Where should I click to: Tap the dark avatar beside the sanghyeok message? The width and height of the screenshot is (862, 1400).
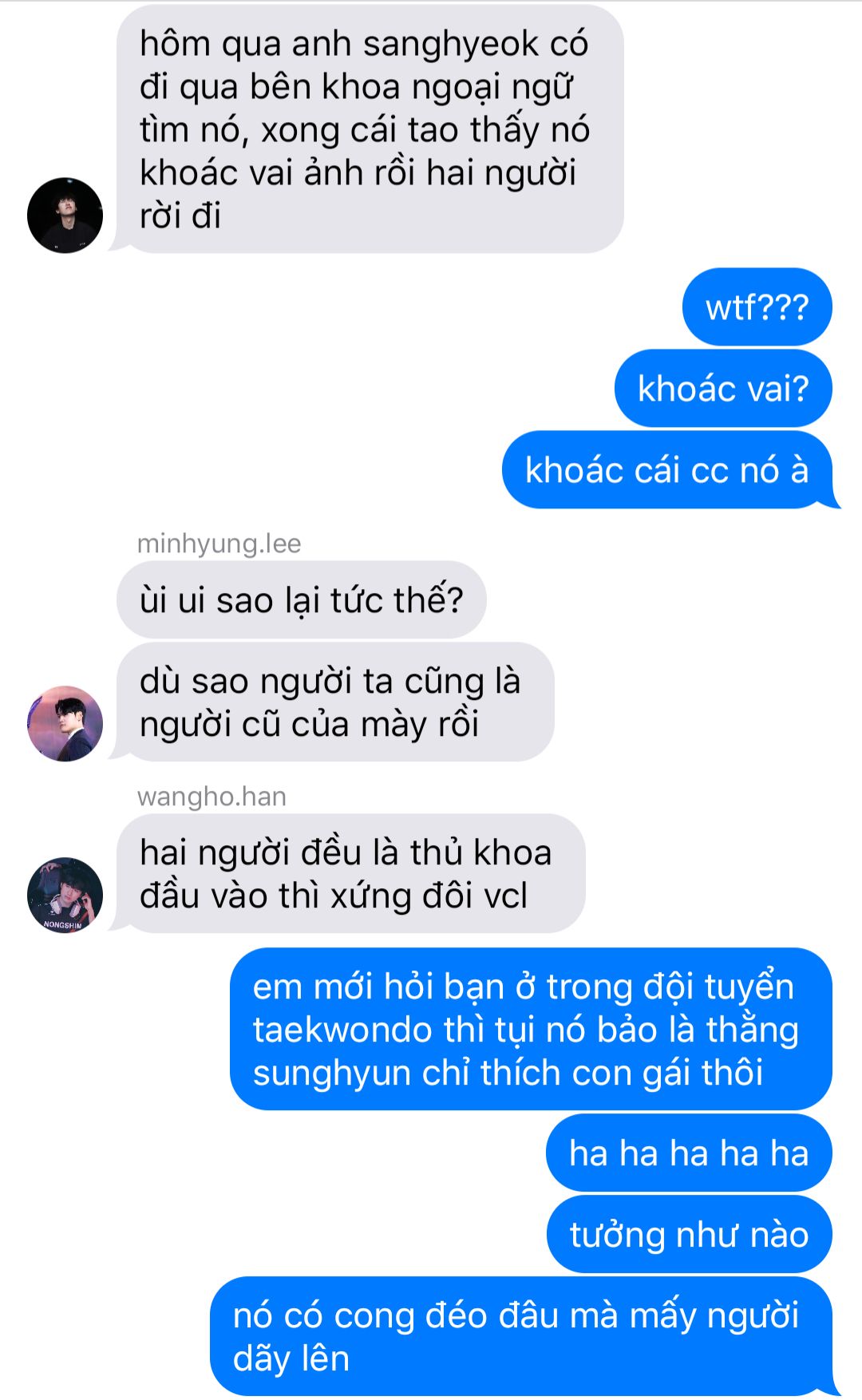[65, 216]
